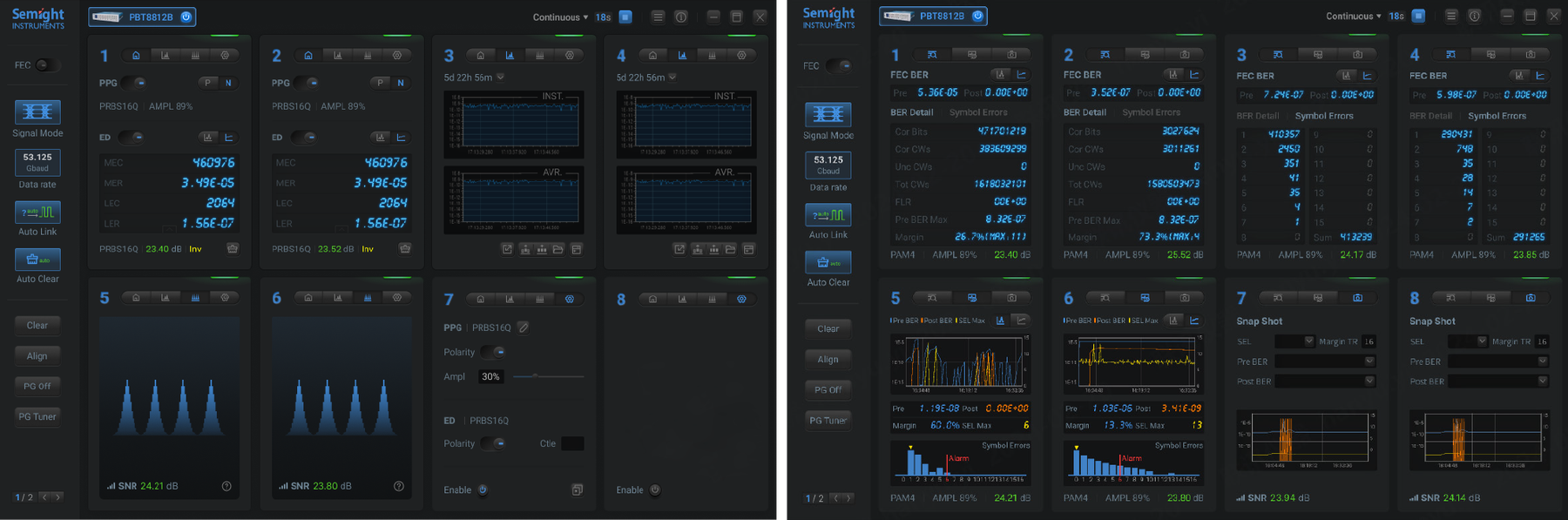Click the Signal Mode icon in left window
Screen dimensions: 1568x520
(37, 111)
